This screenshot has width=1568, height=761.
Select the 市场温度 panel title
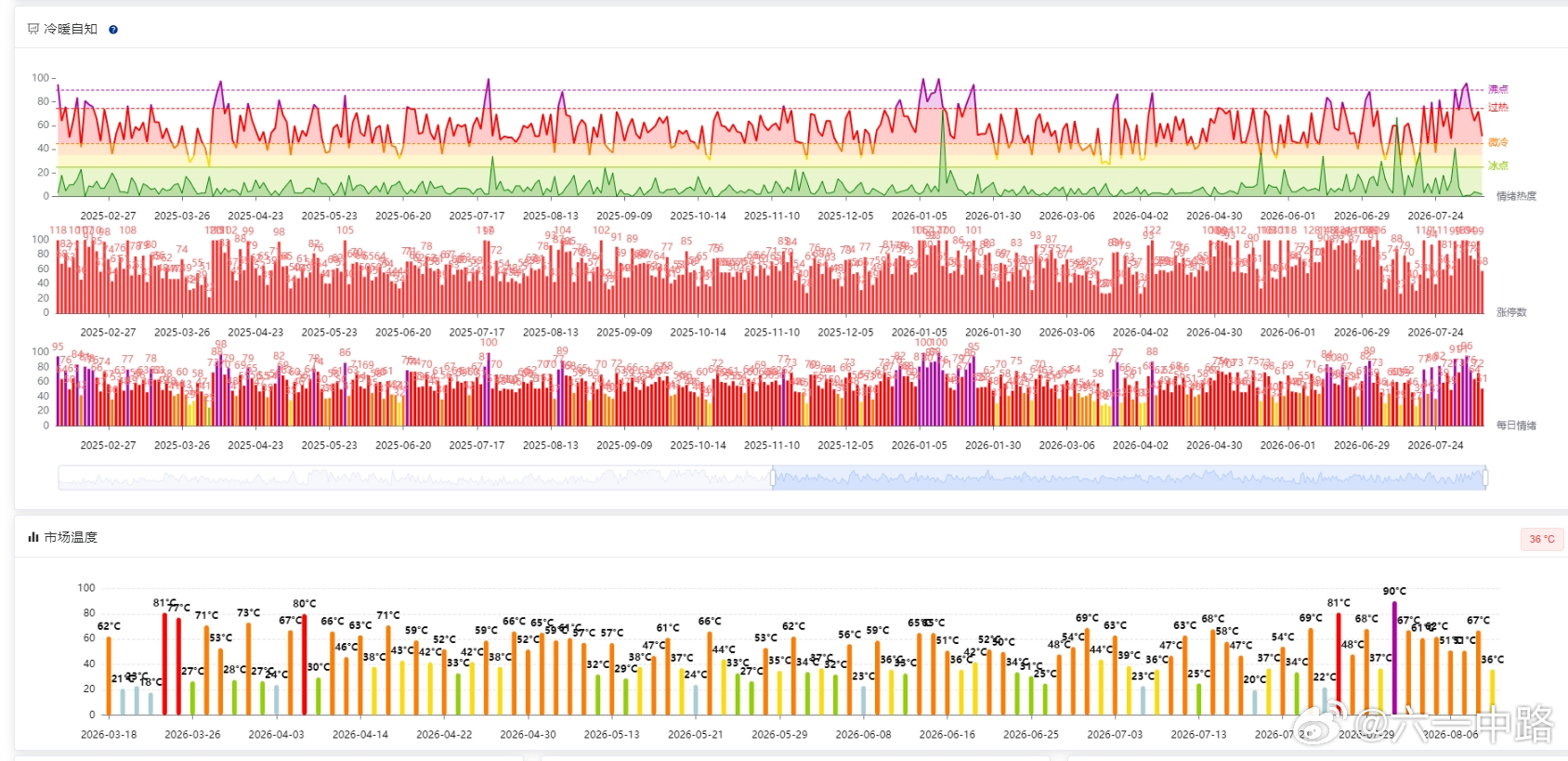pos(71,537)
